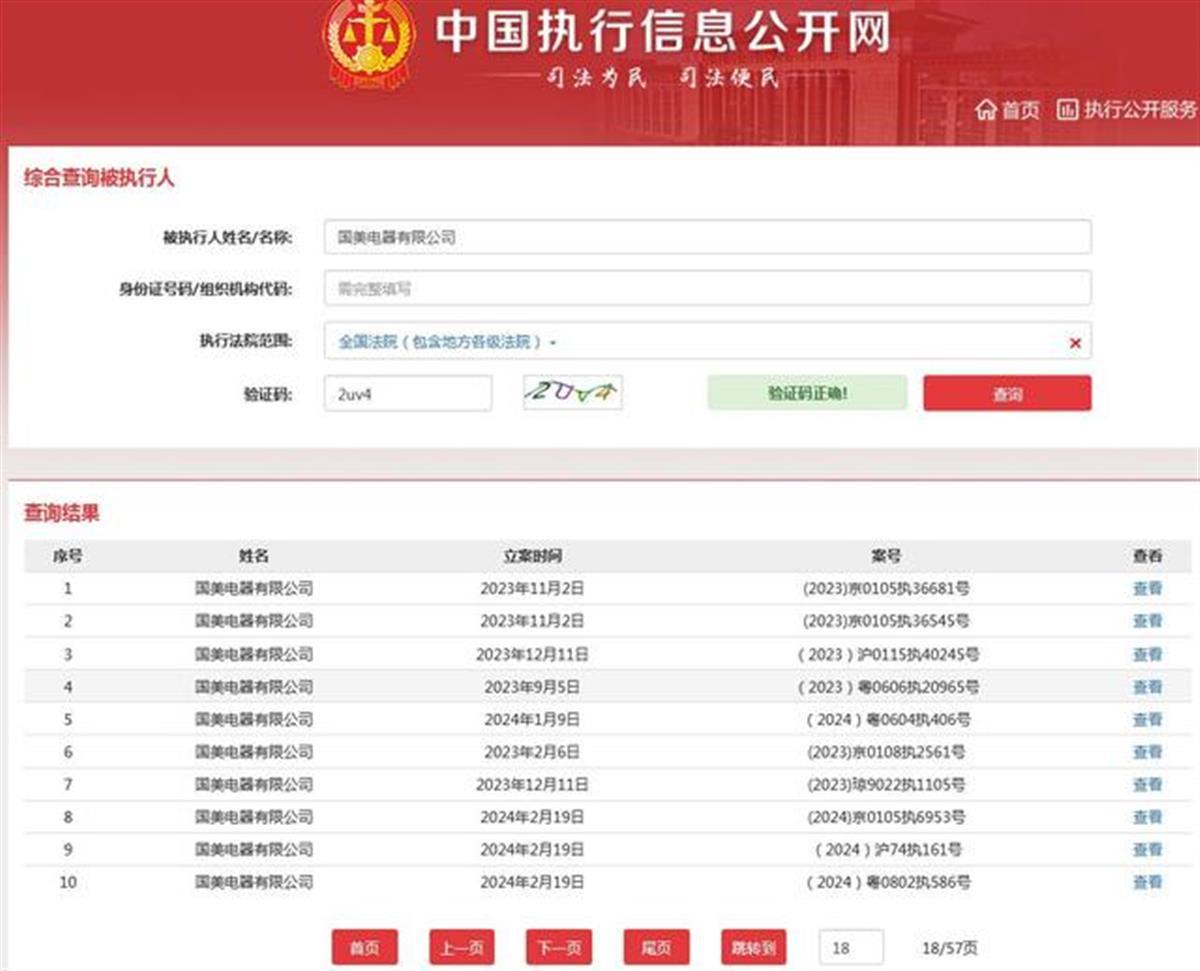View record of case 粤0604执406号
Viewport: 1200px width, 971px height.
pos(1147,720)
